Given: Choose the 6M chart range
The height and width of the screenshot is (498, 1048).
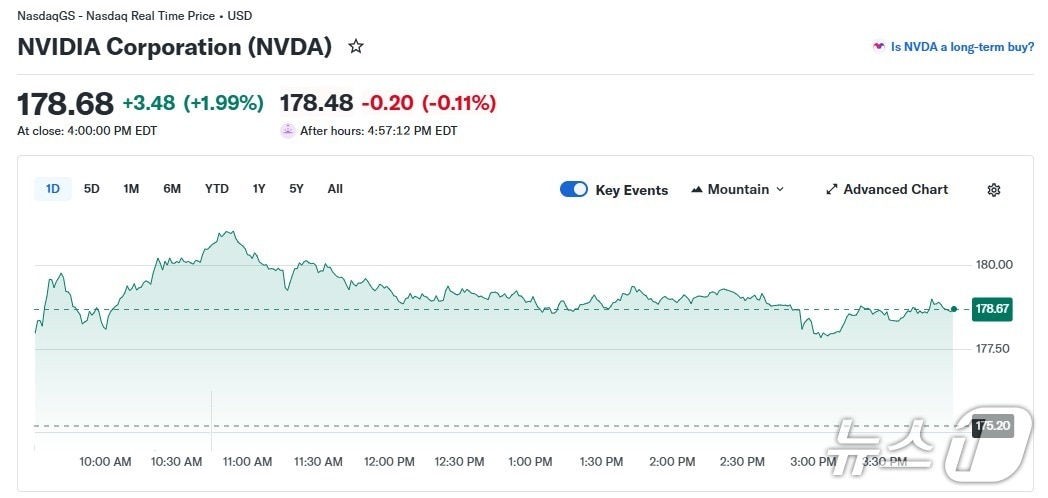Looking at the screenshot, I should coord(172,189).
